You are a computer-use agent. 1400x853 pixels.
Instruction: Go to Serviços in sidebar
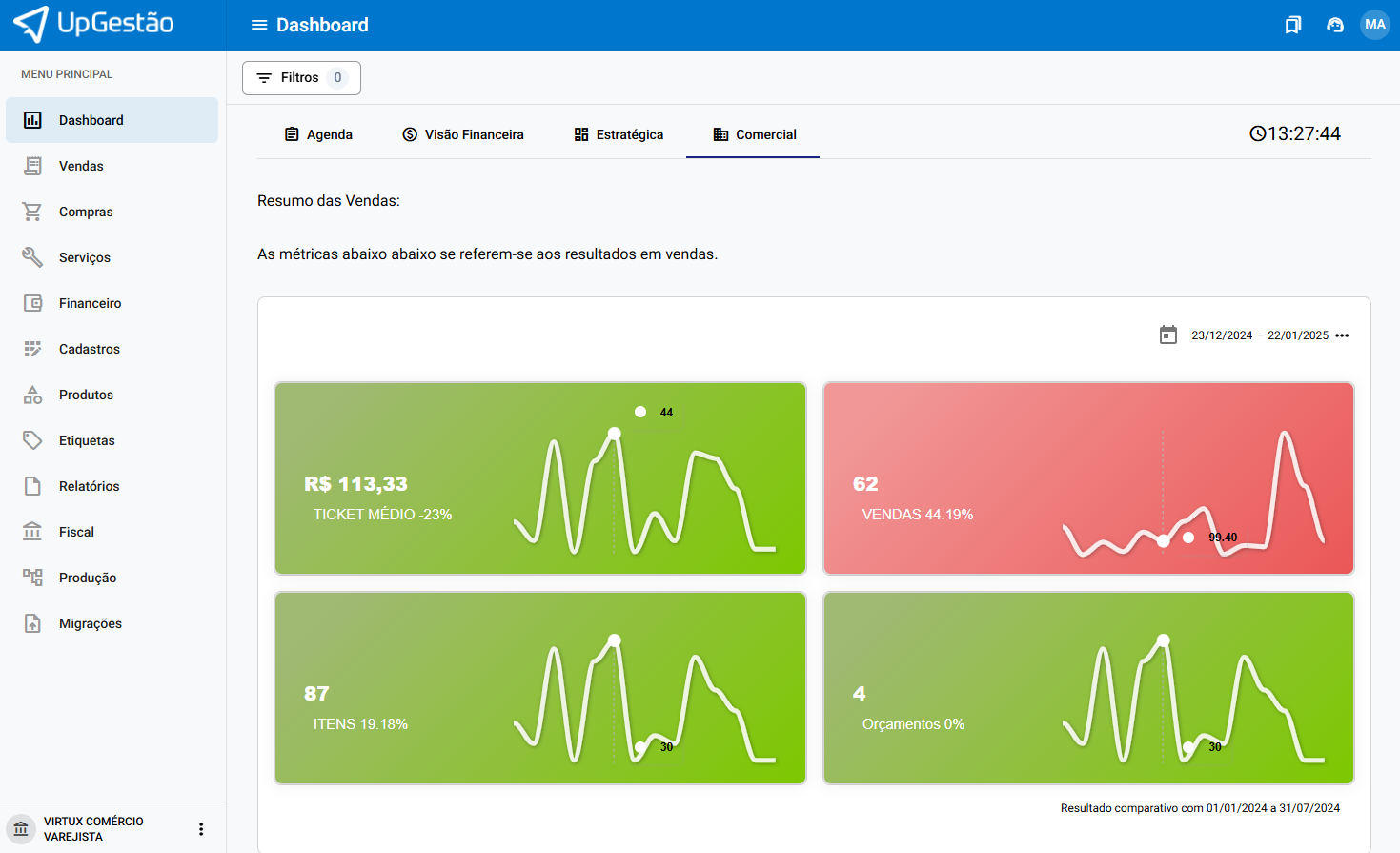coord(85,257)
